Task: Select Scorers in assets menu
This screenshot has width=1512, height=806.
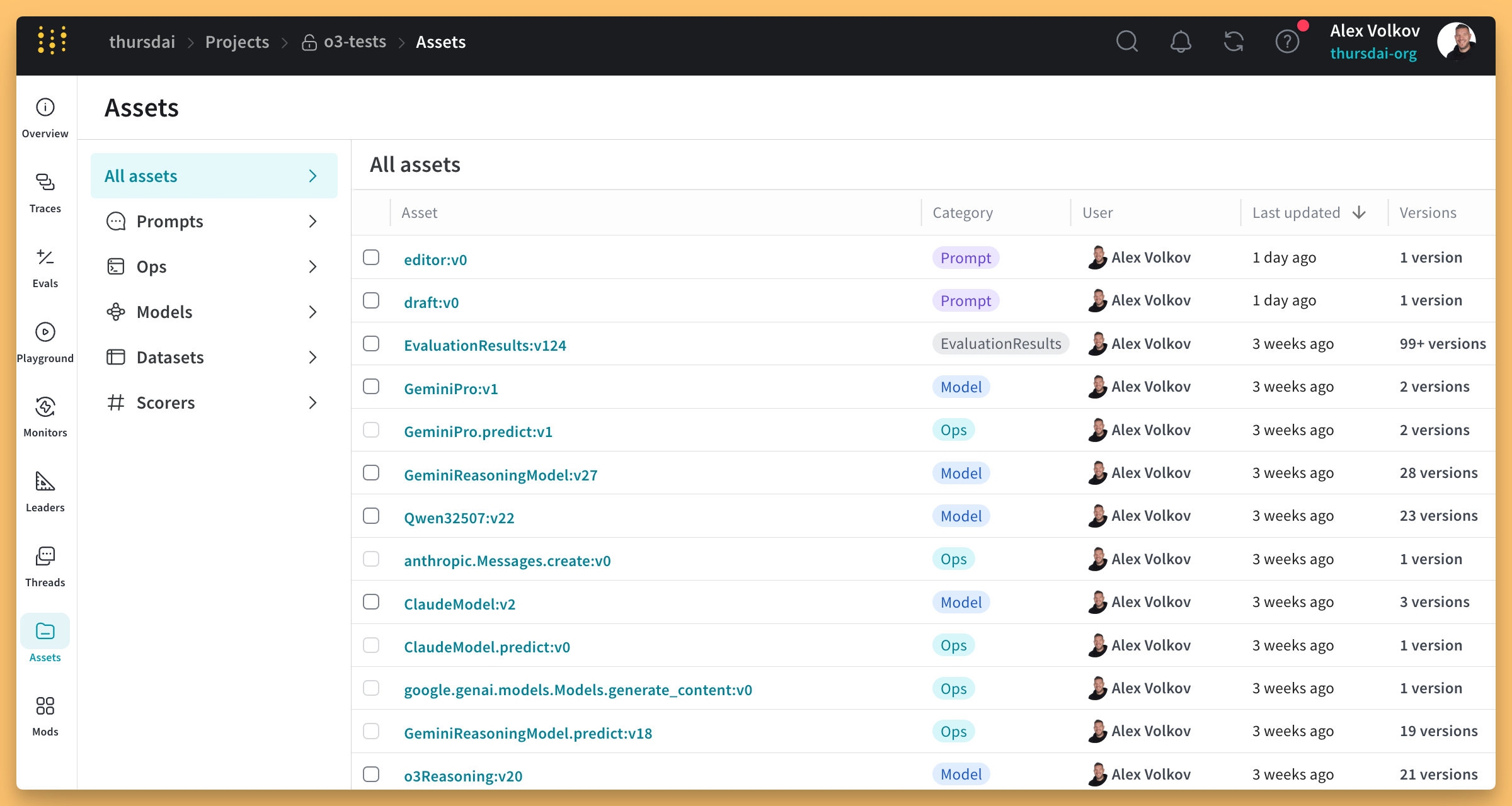Action: coord(166,403)
